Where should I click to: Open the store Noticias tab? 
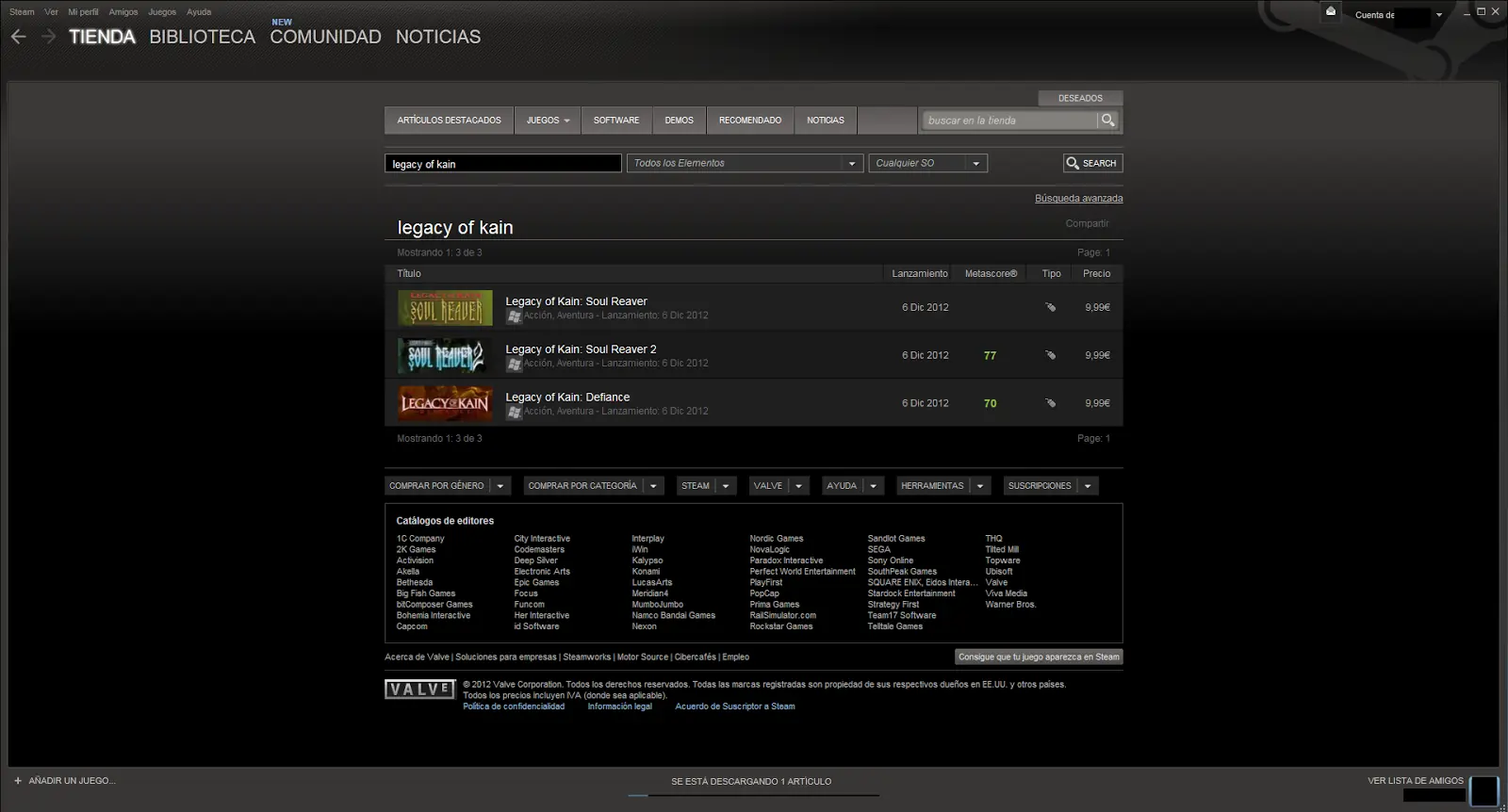tap(826, 121)
